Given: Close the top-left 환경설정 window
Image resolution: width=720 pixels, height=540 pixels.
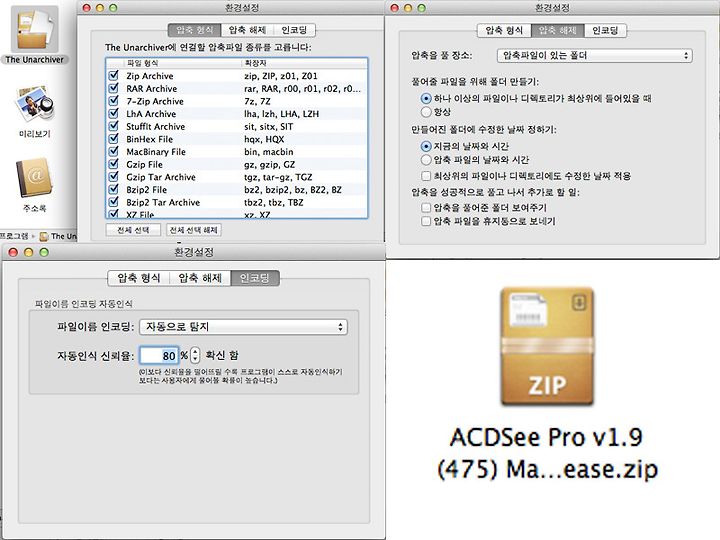Looking at the screenshot, I should tap(86, 8).
